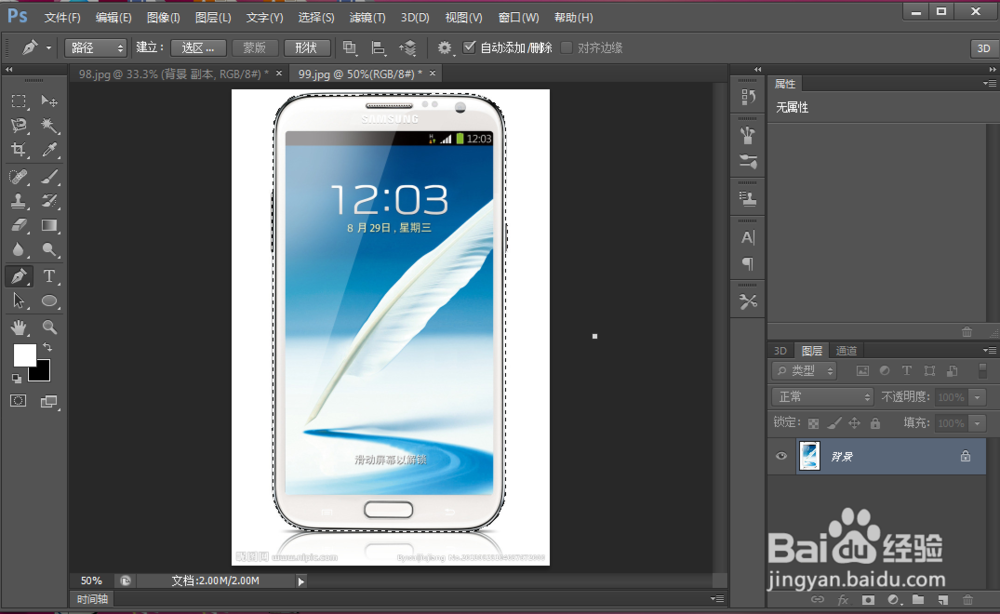Select the Zoom tool

point(49,328)
